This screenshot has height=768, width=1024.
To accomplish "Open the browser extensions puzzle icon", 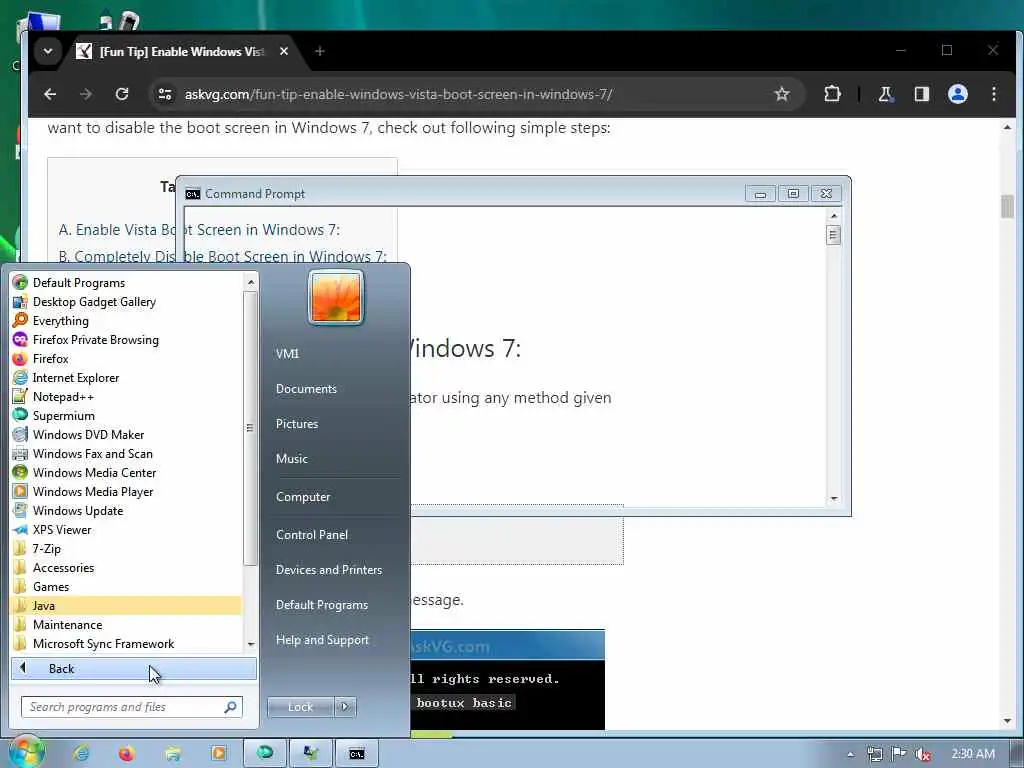I will click(832, 94).
